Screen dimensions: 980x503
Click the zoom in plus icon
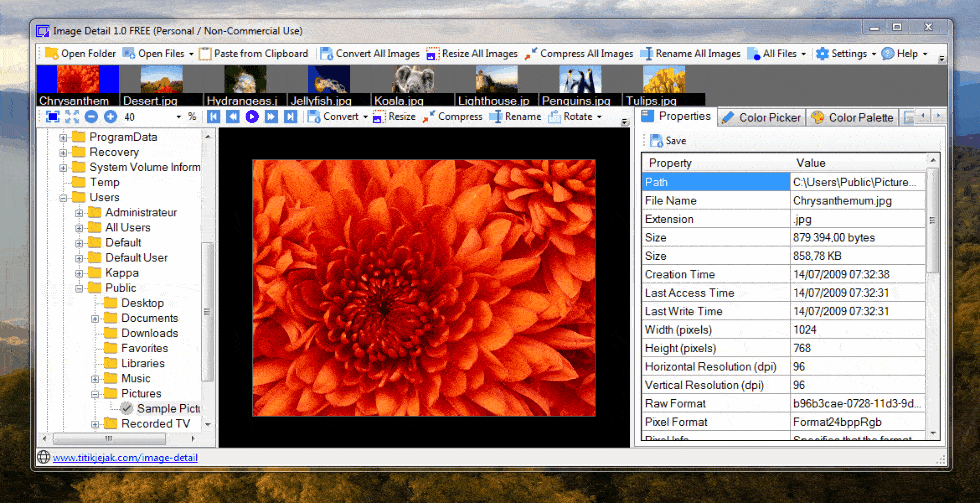pyautogui.click(x=111, y=117)
